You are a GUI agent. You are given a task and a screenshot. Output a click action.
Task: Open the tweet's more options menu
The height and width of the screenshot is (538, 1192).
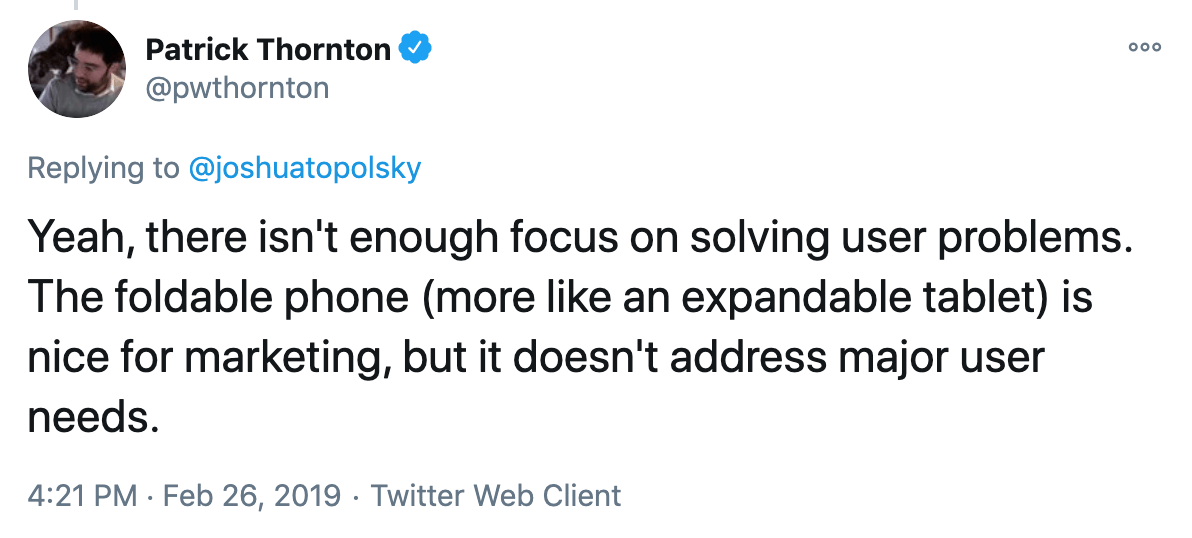[1144, 47]
